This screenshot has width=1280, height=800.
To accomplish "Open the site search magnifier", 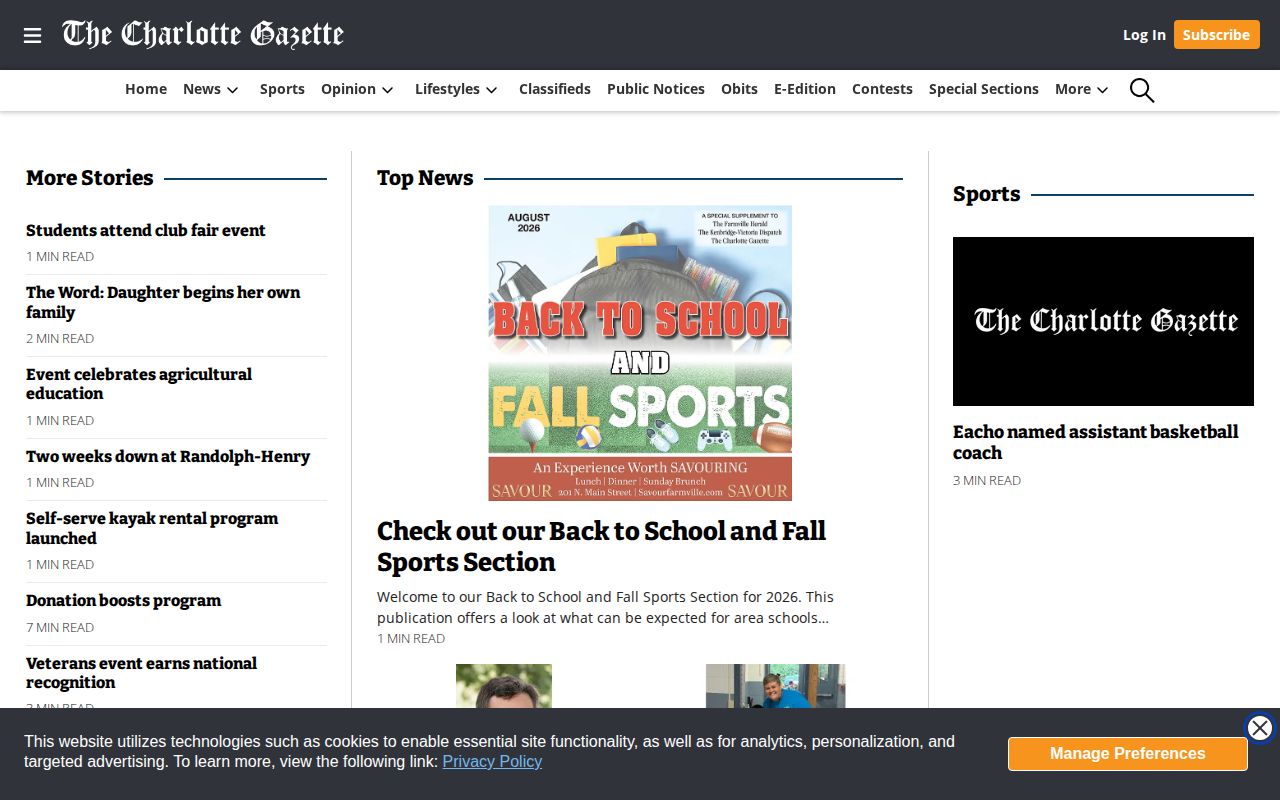I will point(1142,90).
